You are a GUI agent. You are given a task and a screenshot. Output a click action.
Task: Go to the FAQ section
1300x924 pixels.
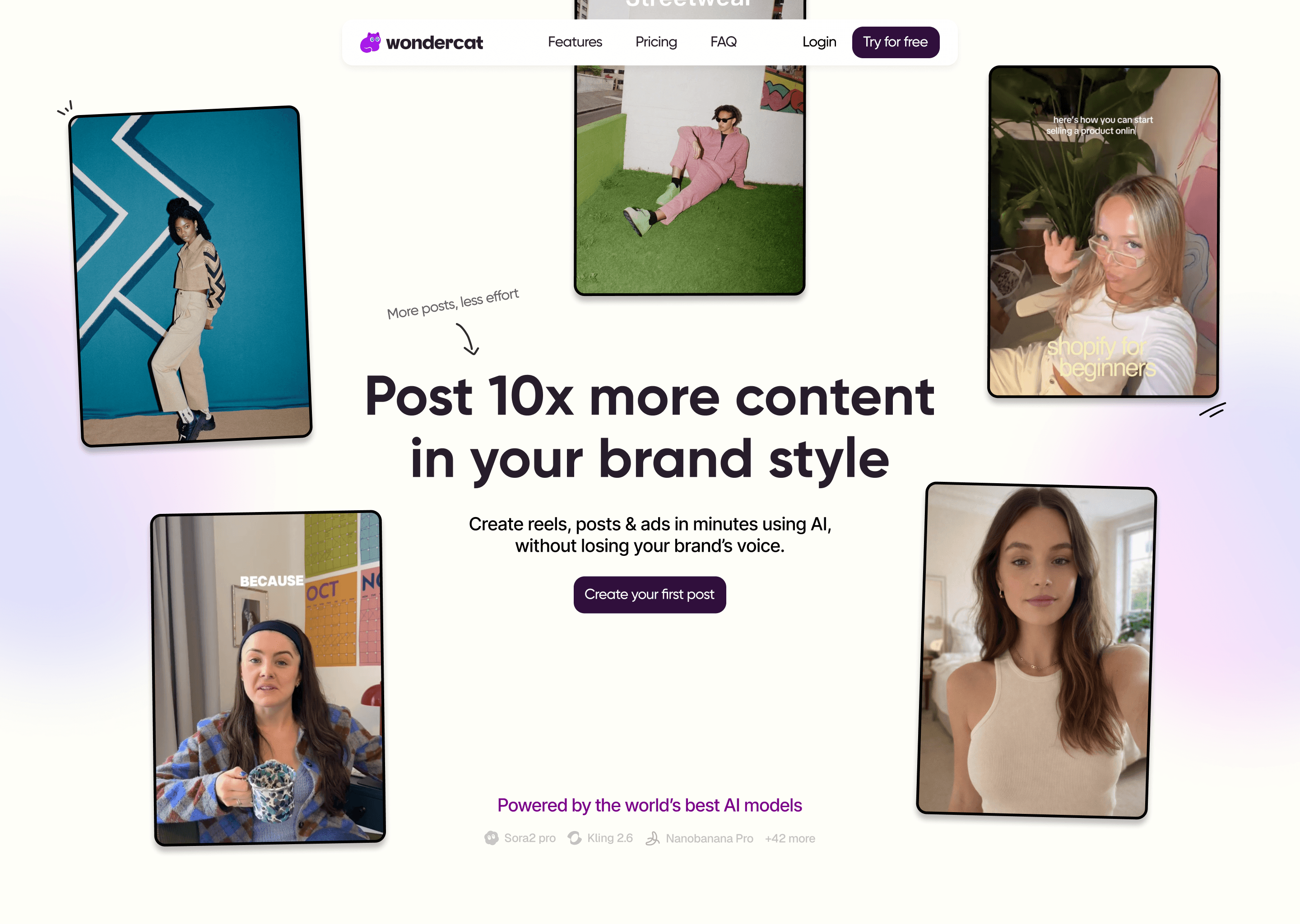click(x=724, y=42)
